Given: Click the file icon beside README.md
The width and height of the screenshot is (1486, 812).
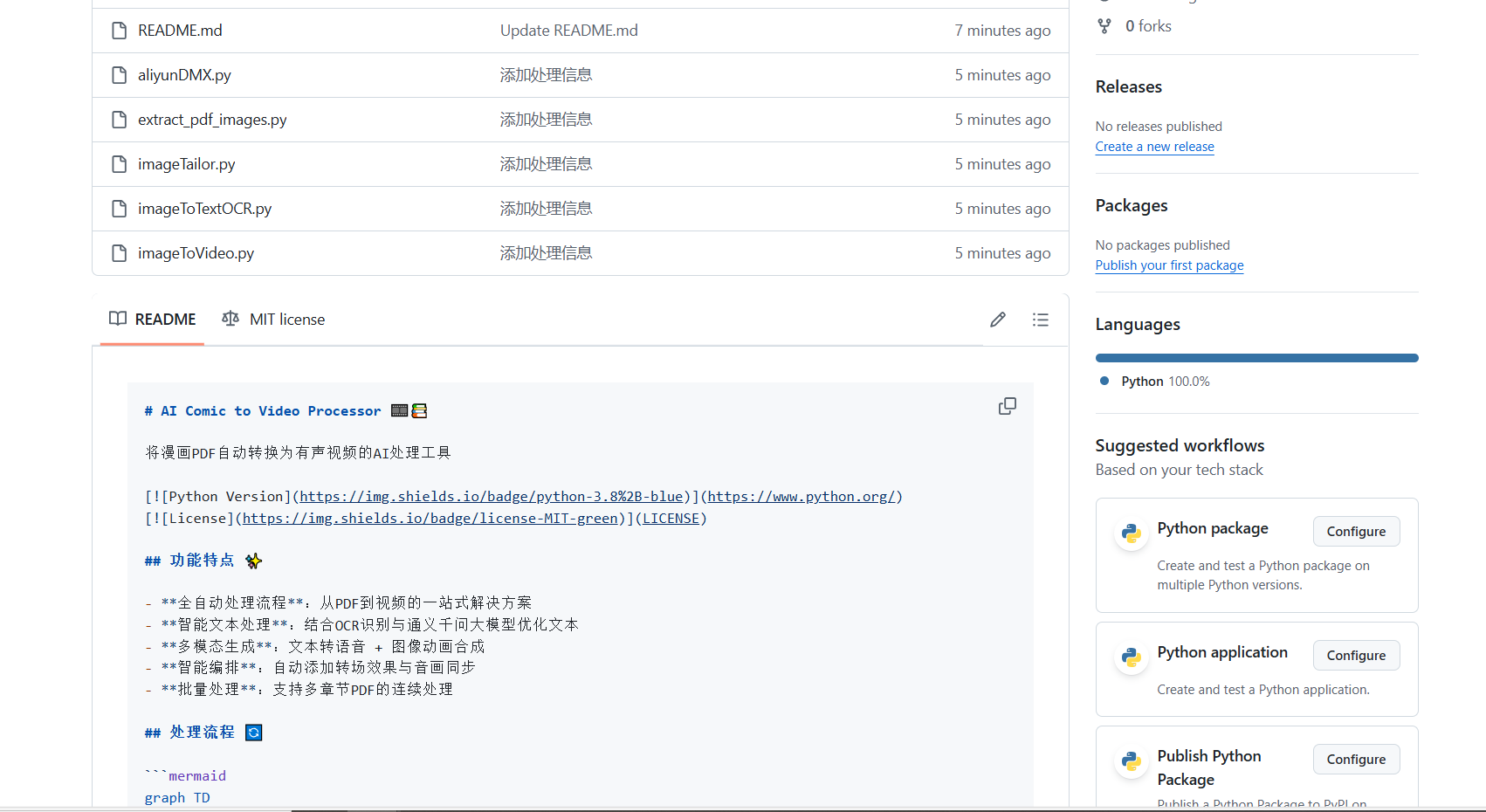Looking at the screenshot, I should pos(120,31).
